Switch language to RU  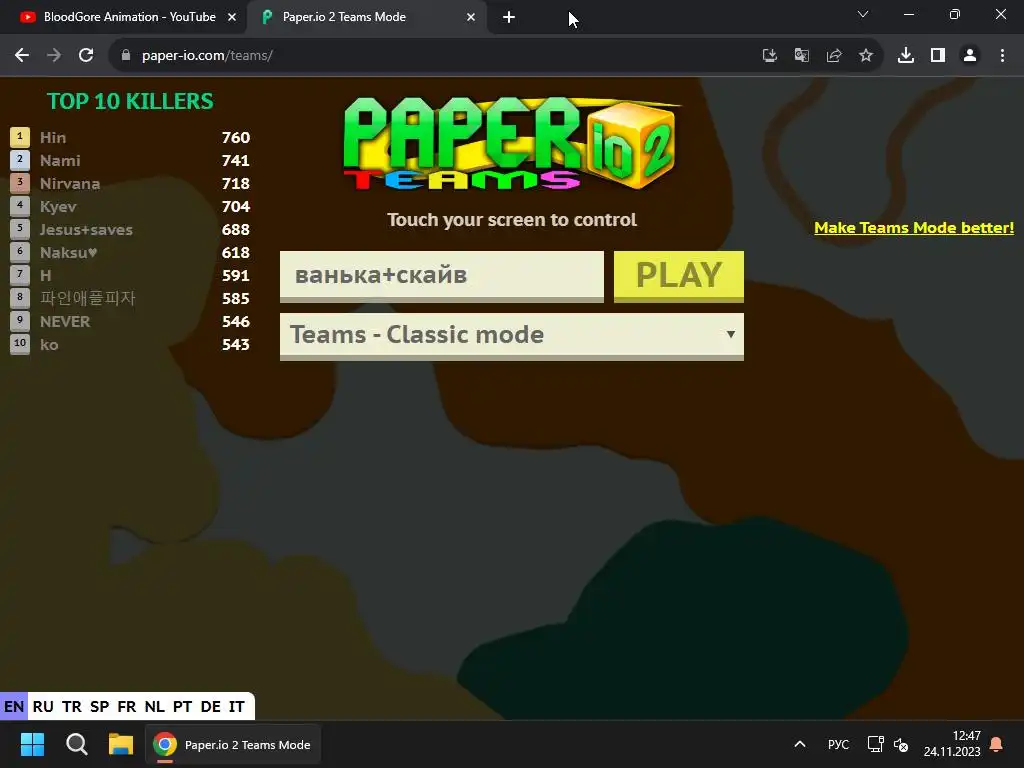(x=43, y=707)
